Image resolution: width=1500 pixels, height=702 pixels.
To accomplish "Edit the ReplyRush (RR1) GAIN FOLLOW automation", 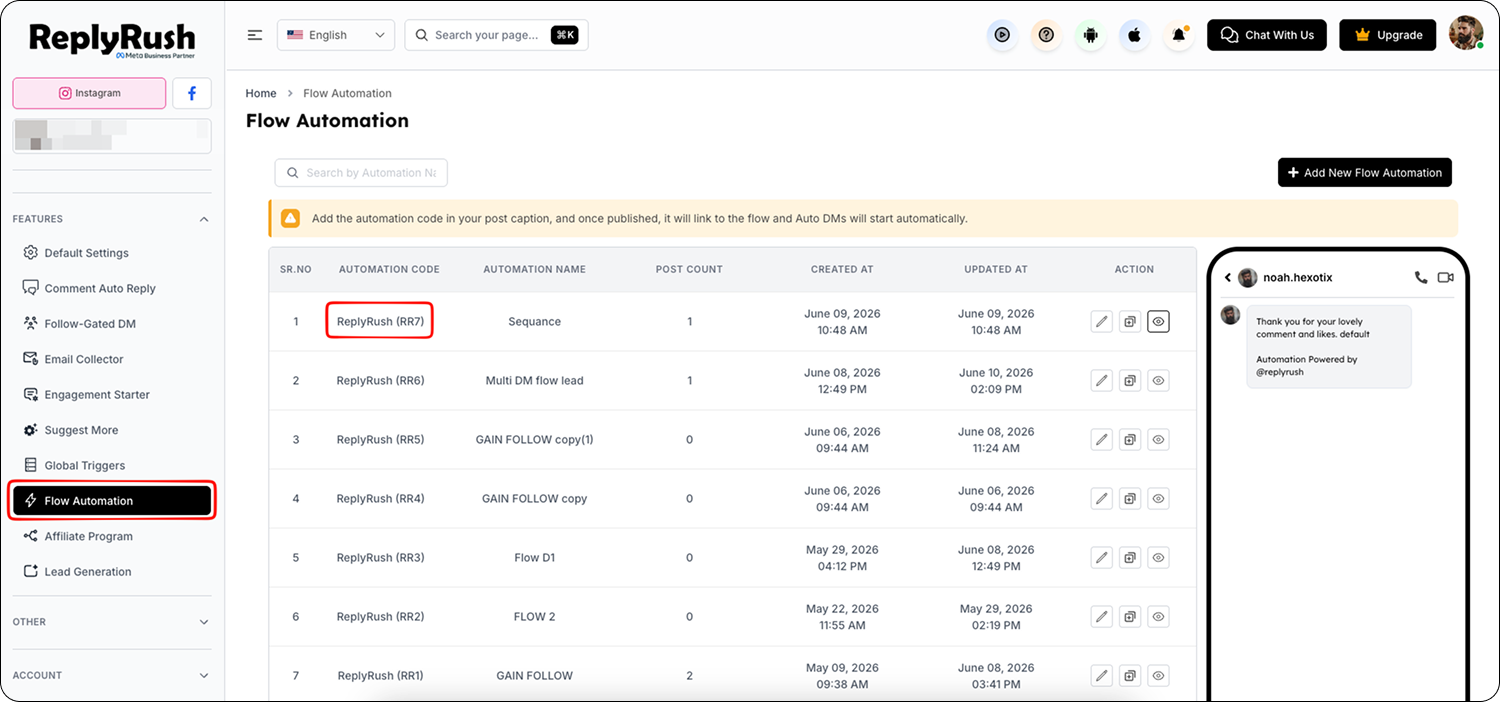I will (1102, 676).
